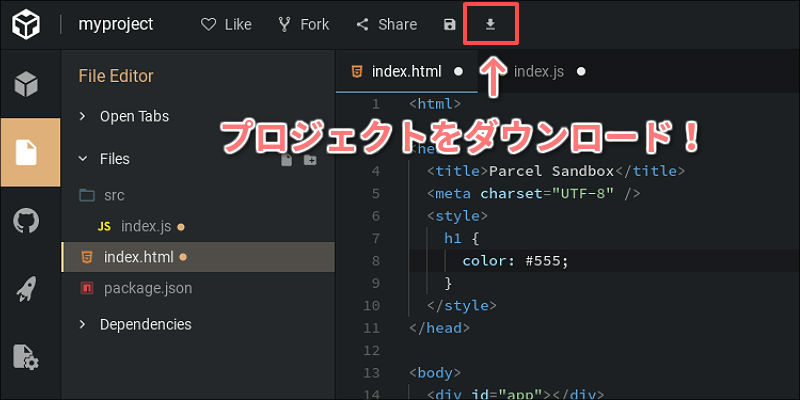Open the Deployment rocket icon

tap(26, 289)
